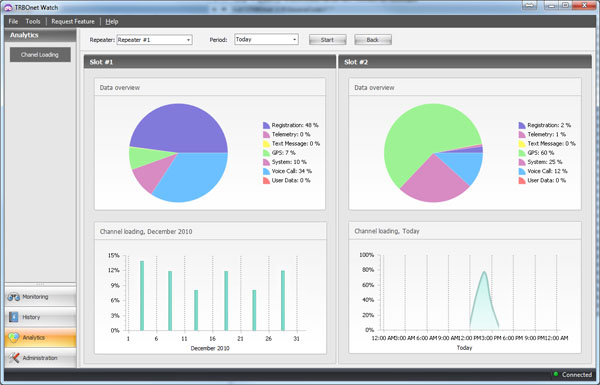Click 'System: 10 %' legend text
Viewport: 600px width, 385px height.
[289, 162]
